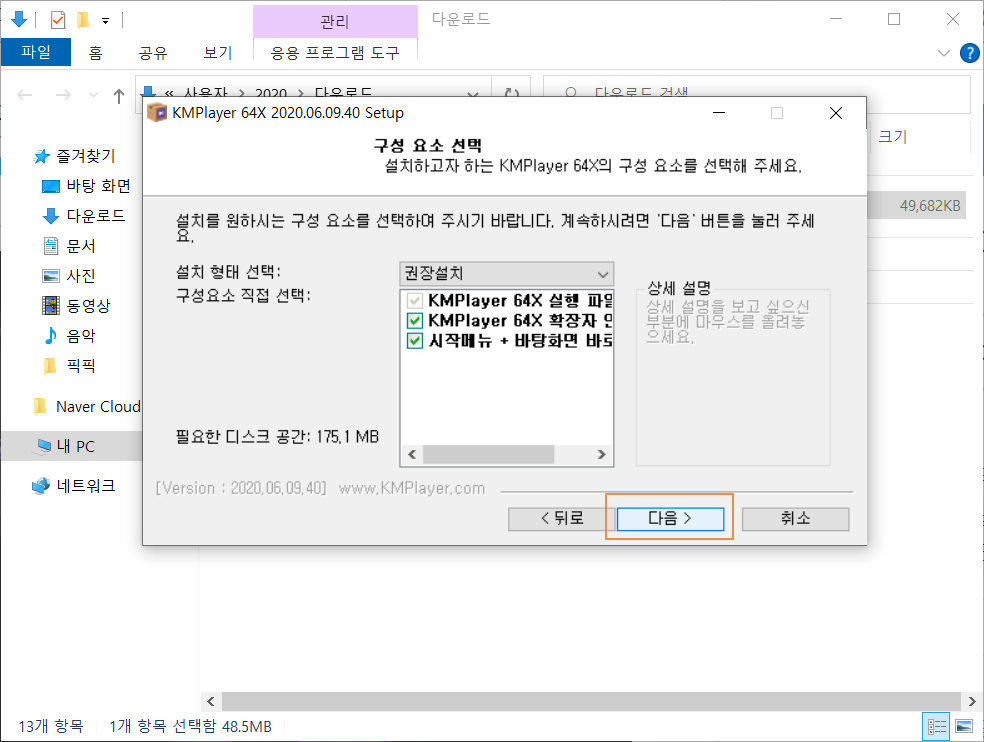
Task: Click the Explorer refresh icon
Action: pyautogui.click(x=512, y=94)
